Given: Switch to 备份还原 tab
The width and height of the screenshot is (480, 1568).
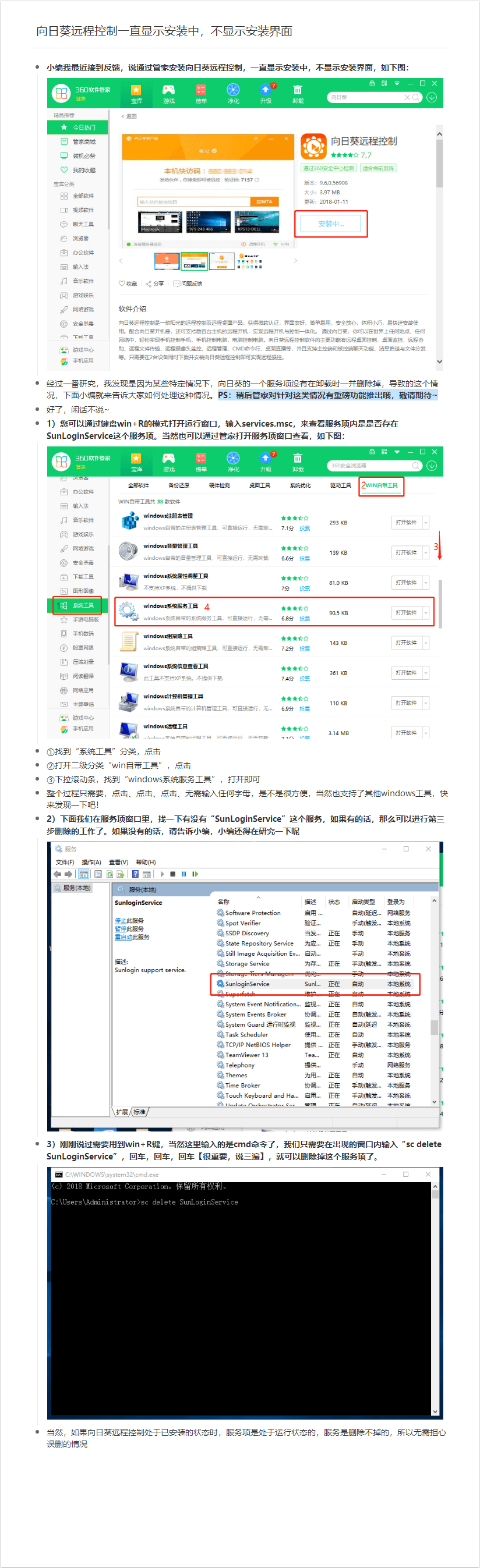Looking at the screenshot, I should click(x=178, y=485).
